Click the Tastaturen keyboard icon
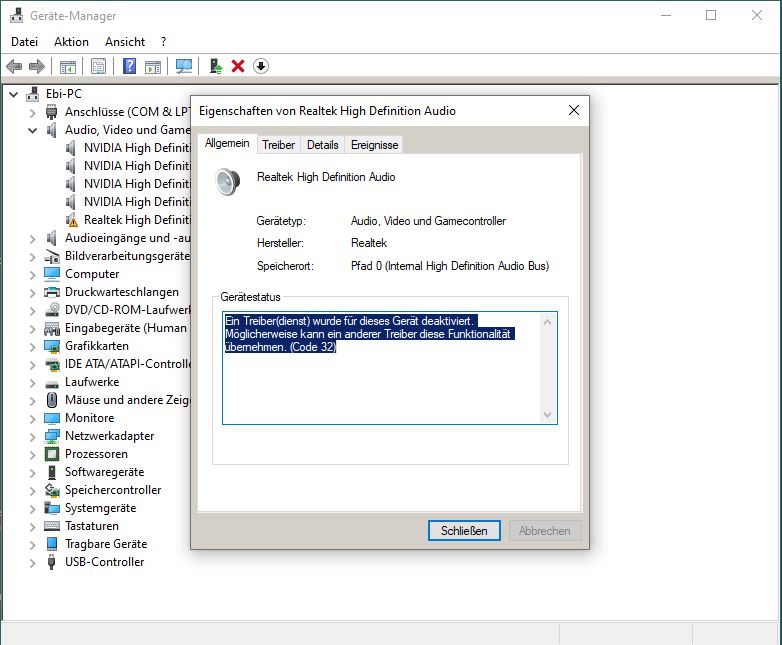Viewport: 782px width, 645px height. (52, 526)
